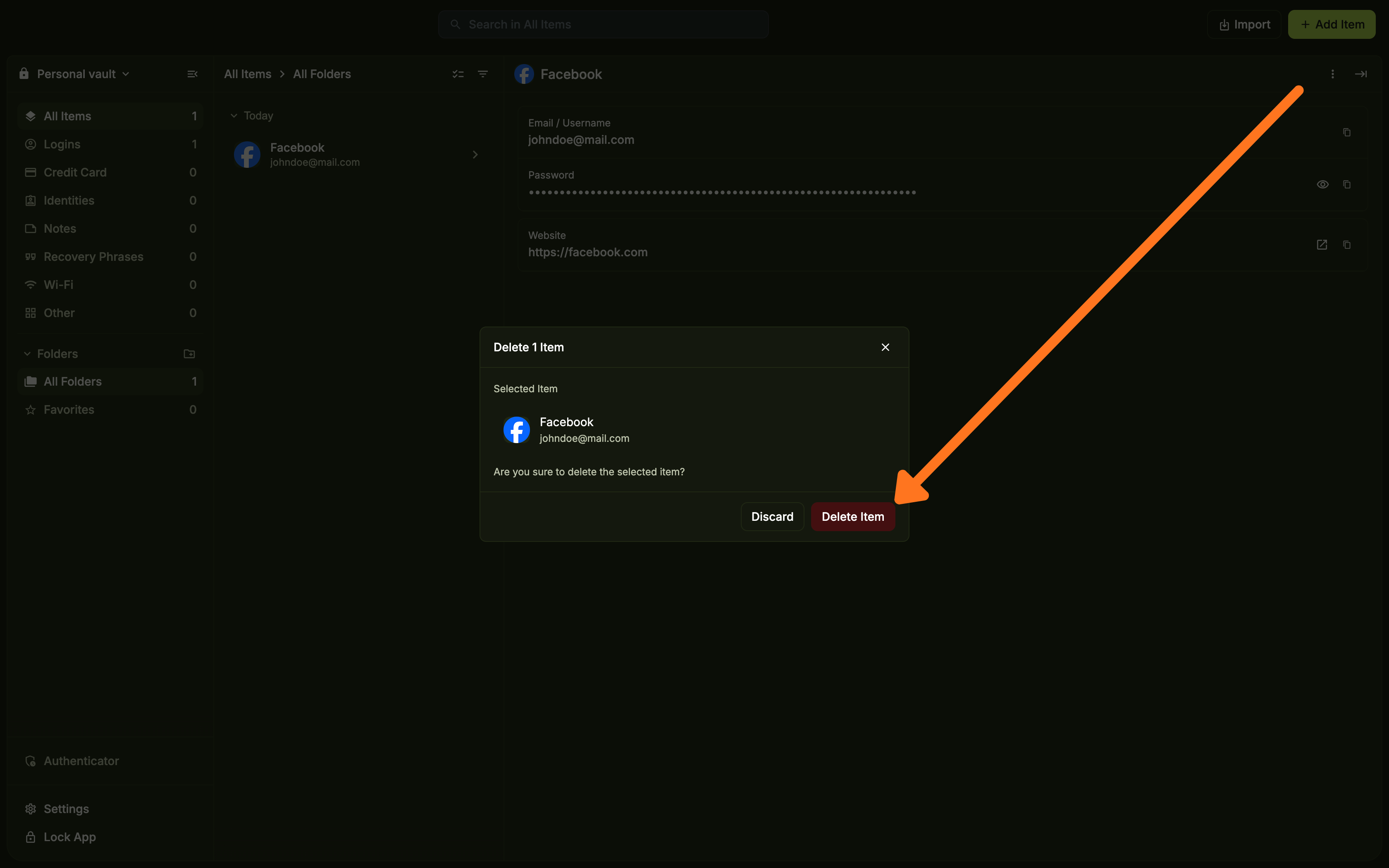Open Settings

point(57,809)
